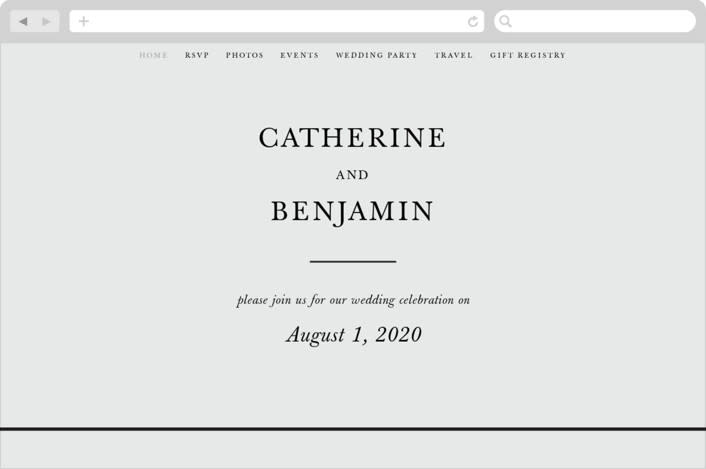View the Wedding Party page

click(x=376, y=55)
